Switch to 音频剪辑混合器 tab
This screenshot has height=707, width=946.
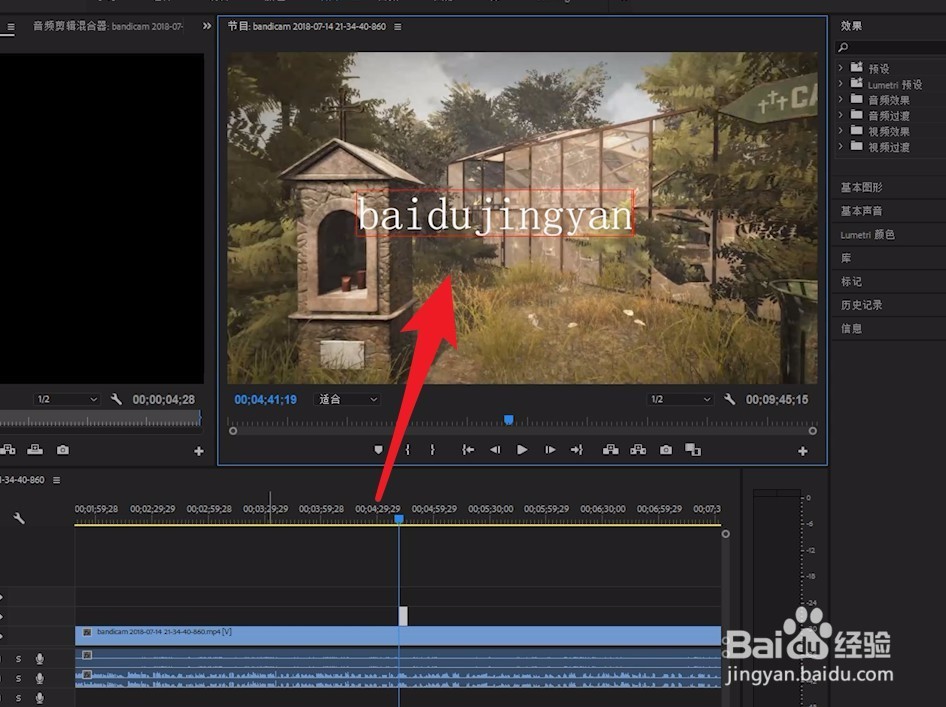click(x=108, y=26)
